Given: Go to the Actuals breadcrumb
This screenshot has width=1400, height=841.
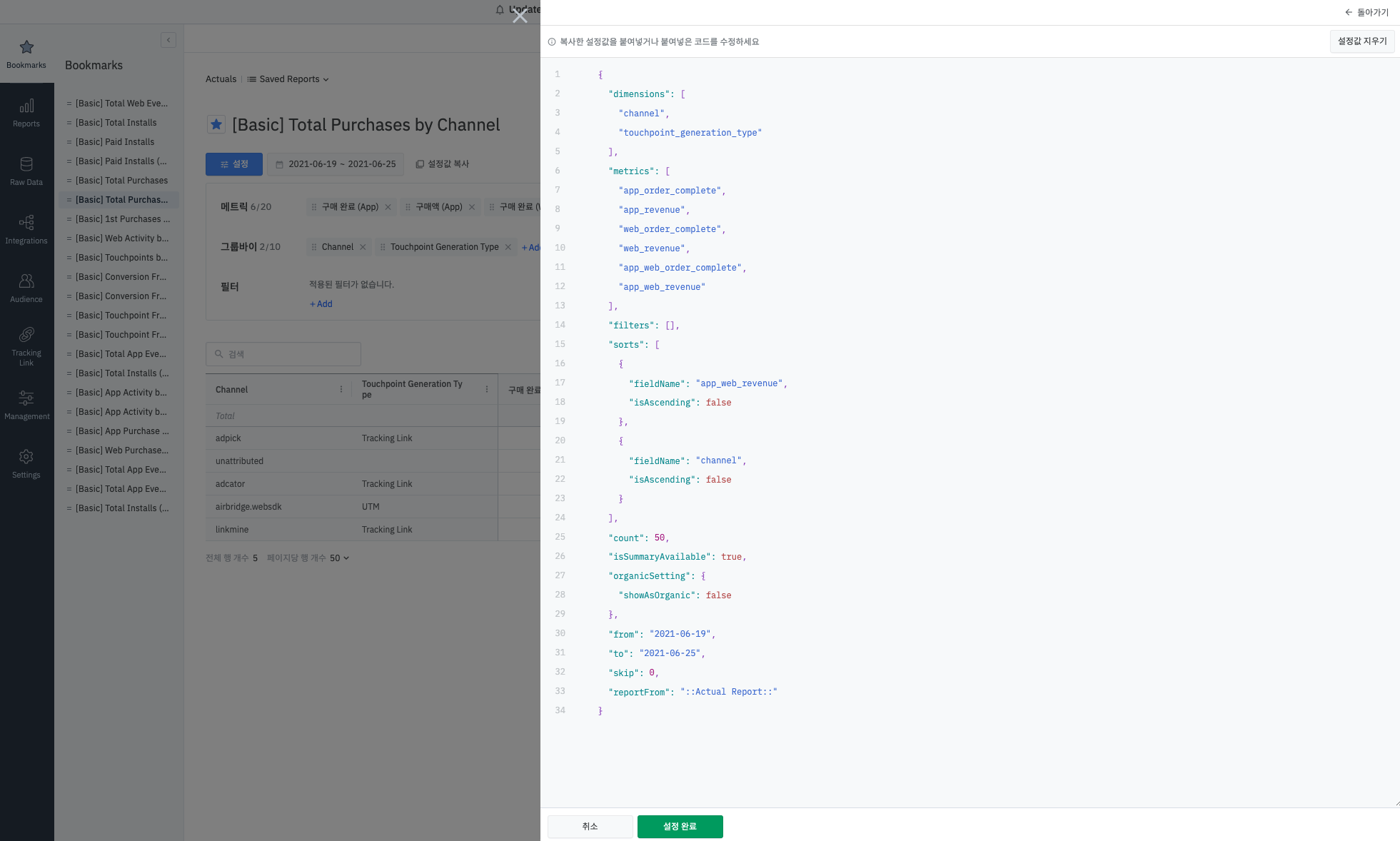Looking at the screenshot, I should point(221,79).
